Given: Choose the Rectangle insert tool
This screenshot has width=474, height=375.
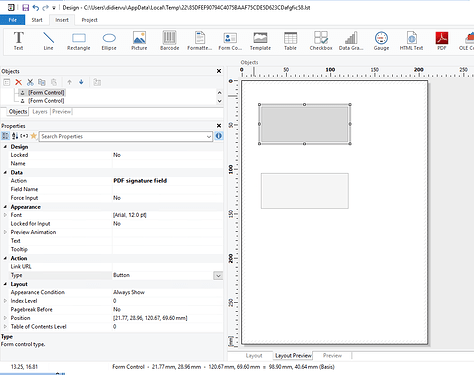Looking at the screenshot, I should click(x=79, y=41).
